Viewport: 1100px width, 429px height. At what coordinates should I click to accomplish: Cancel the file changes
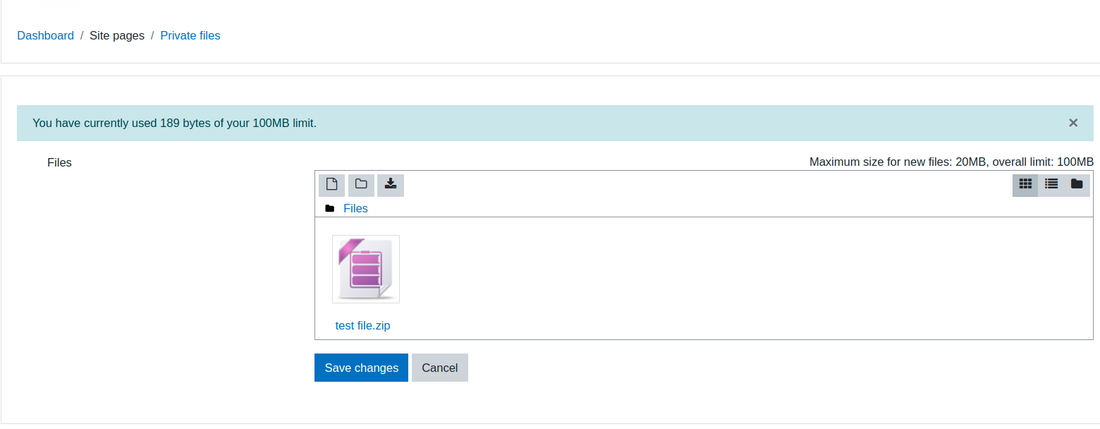[440, 368]
